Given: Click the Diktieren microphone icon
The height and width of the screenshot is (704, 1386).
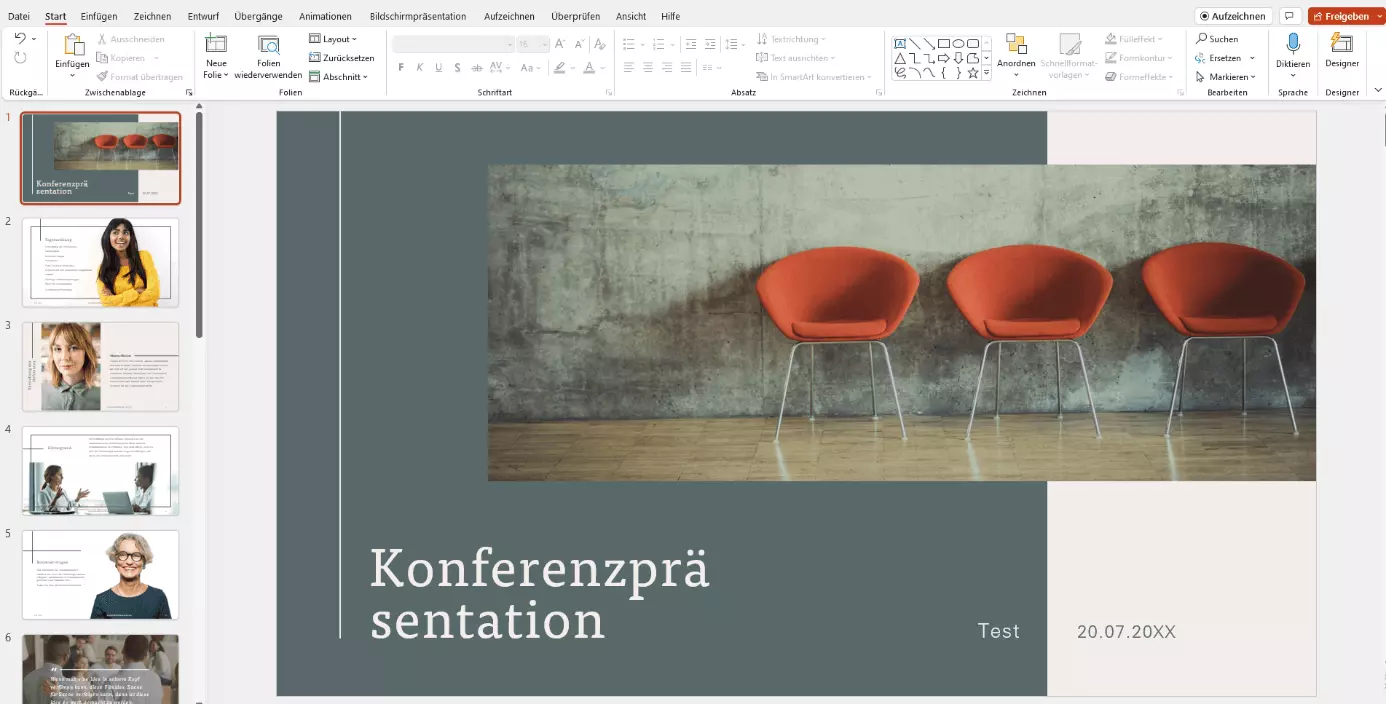Looking at the screenshot, I should (x=1293, y=44).
